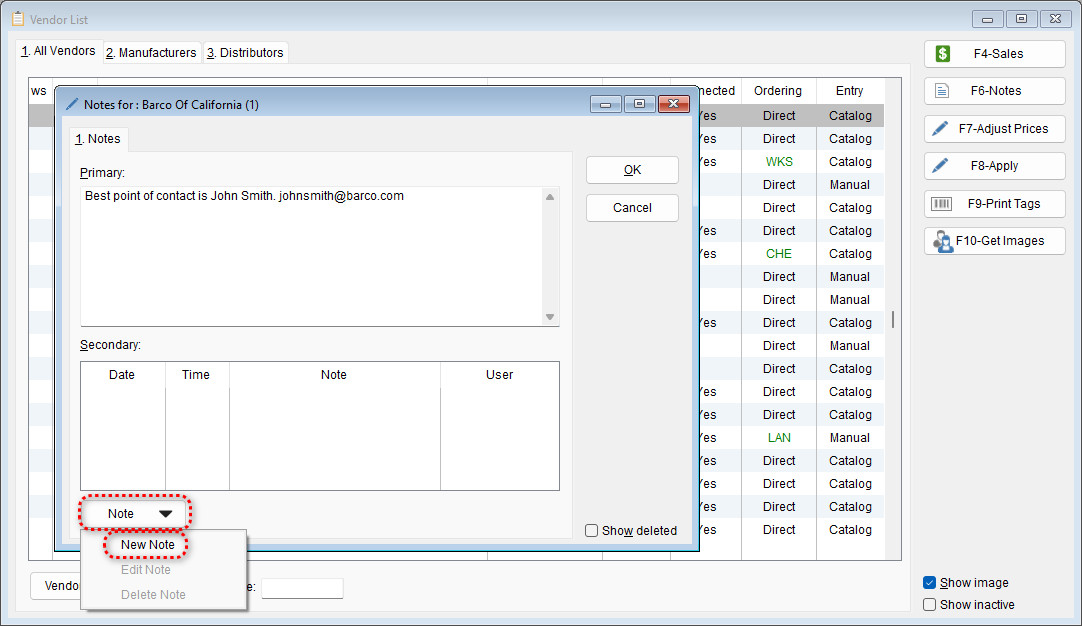This screenshot has width=1082, height=626.
Task: Choose New Note from the menu
Action: [x=148, y=545]
